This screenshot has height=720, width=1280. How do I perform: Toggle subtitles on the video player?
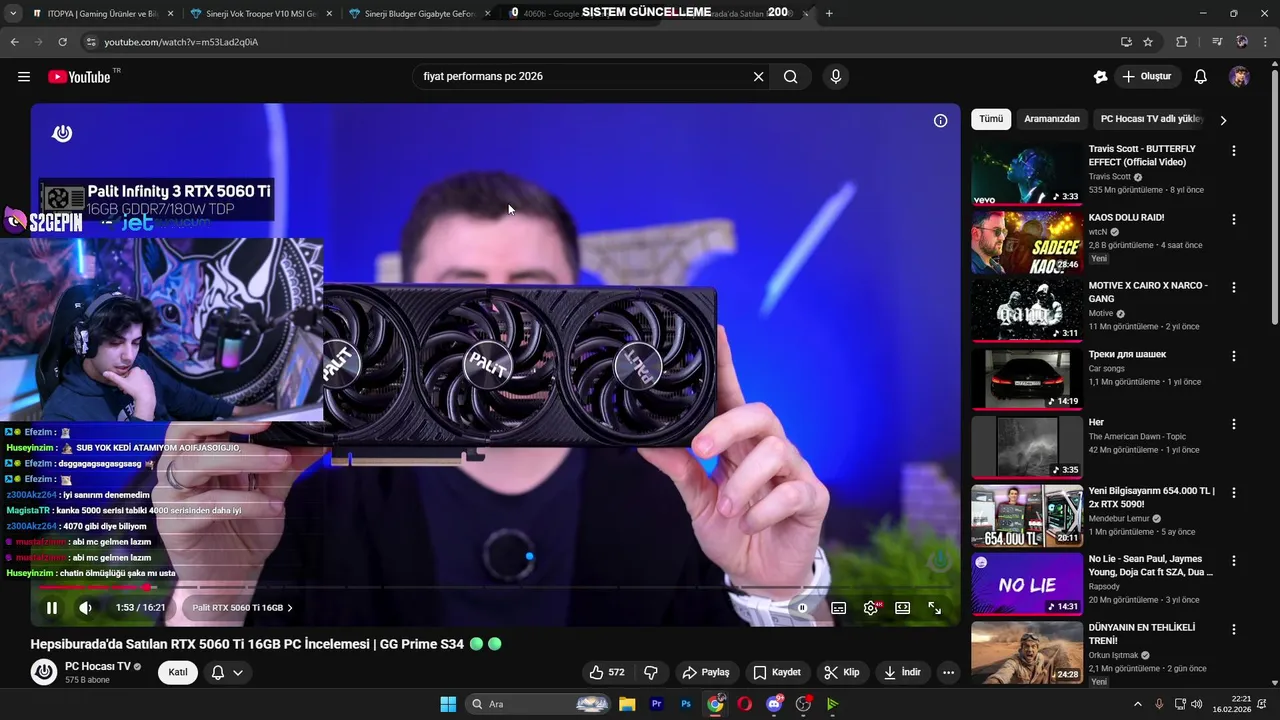tap(839, 608)
